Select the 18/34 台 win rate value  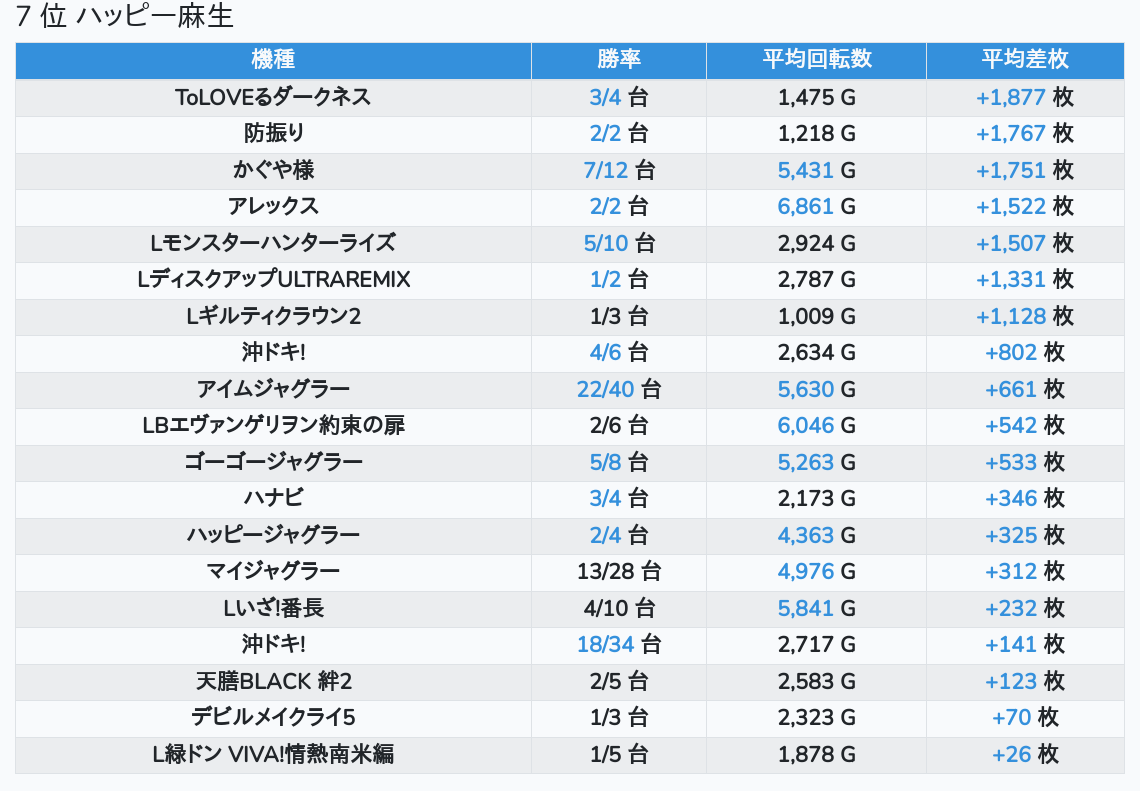(619, 645)
